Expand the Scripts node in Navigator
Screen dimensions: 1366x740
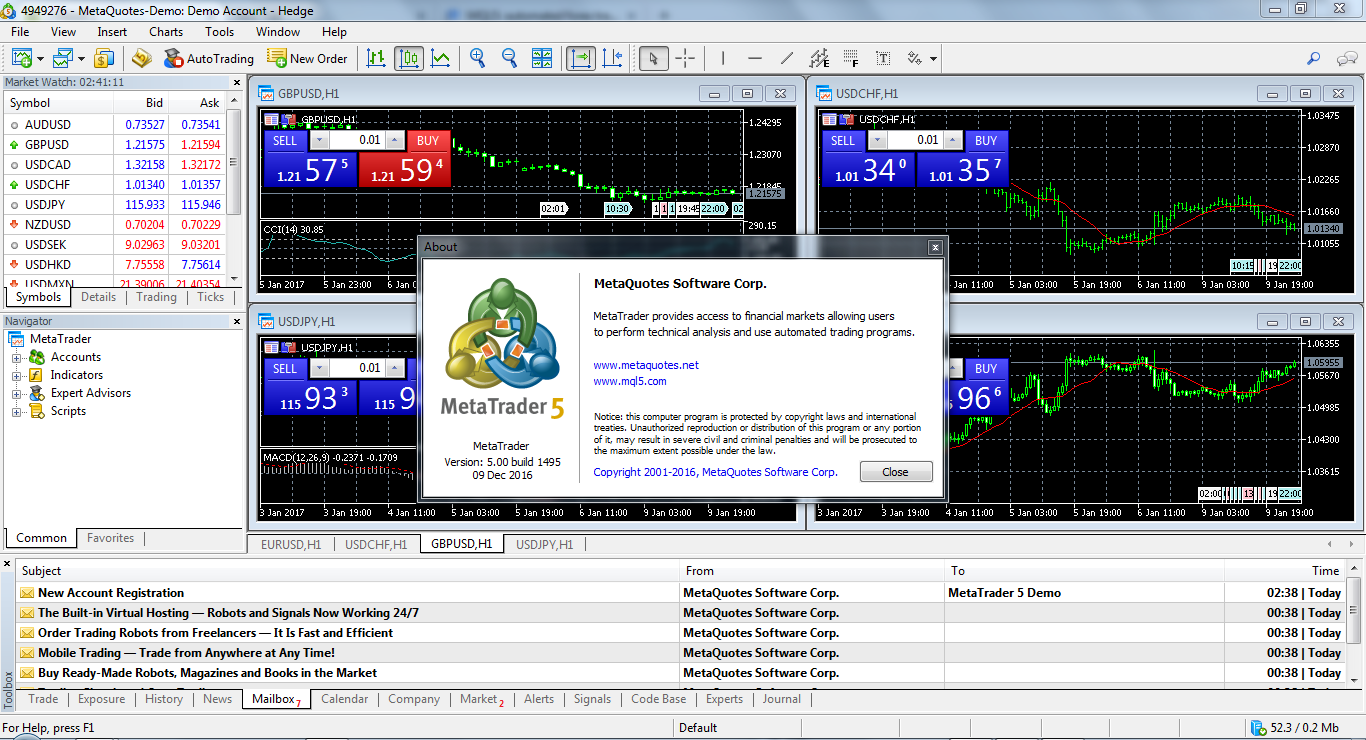coord(17,412)
